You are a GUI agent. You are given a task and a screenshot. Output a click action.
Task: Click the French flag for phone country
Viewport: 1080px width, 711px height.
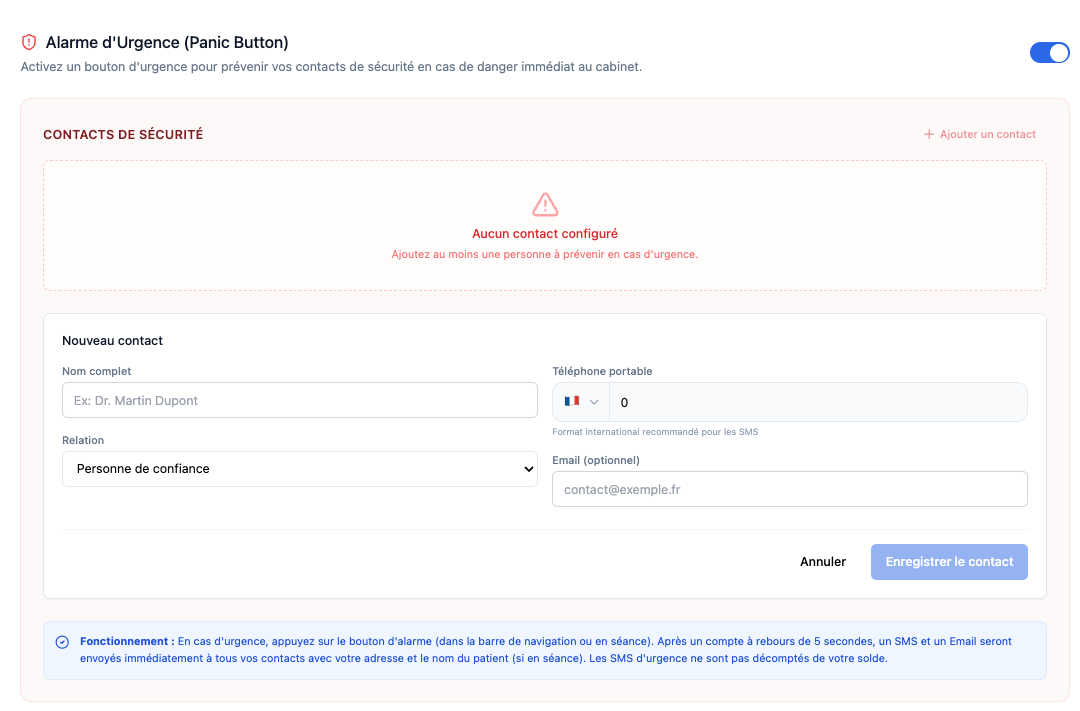coord(574,401)
